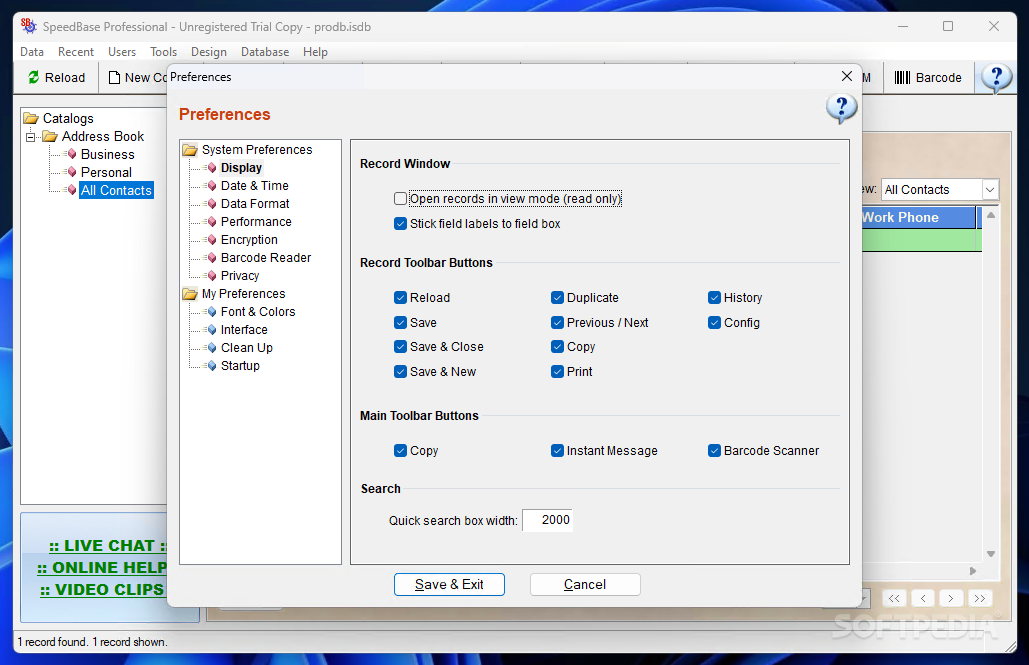Open Privacy preferences
Viewport: 1029px width, 665px height.
click(x=240, y=276)
